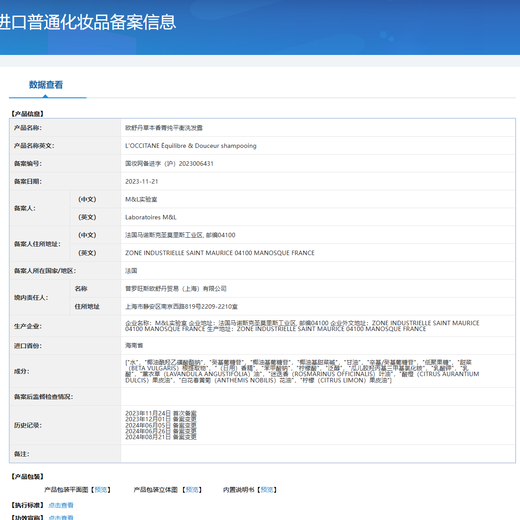This screenshot has width=520, height=520.
Task: Click the 【产品包装】 section heading
Action: [28, 477]
